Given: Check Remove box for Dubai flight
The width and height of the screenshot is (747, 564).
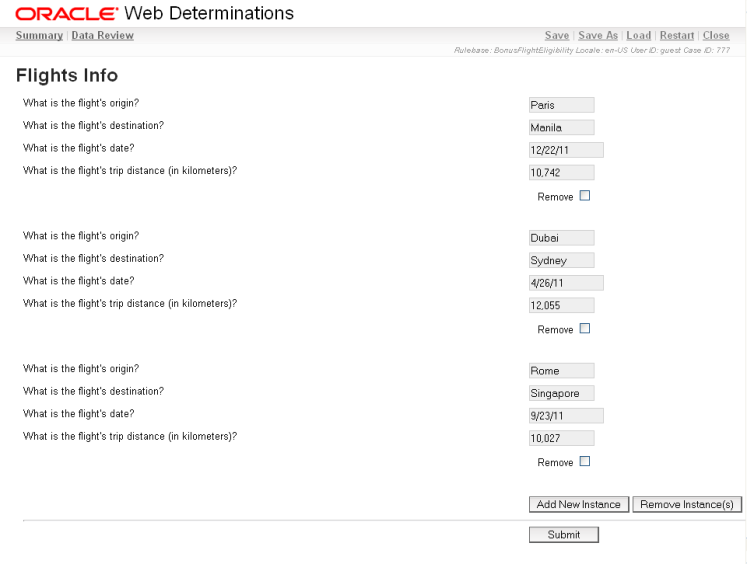Looking at the screenshot, I should 585,328.
